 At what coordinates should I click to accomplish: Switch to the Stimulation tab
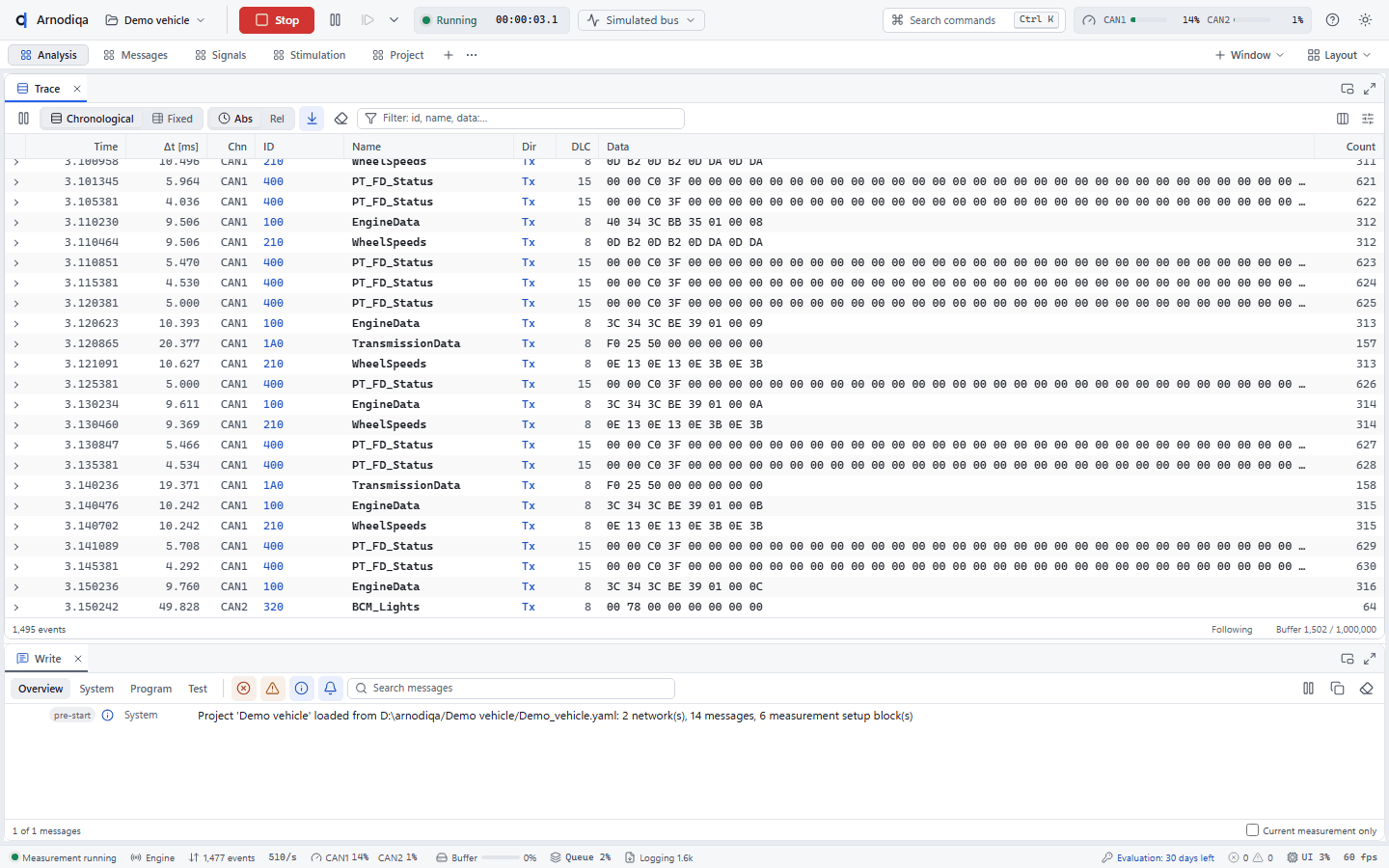click(310, 55)
